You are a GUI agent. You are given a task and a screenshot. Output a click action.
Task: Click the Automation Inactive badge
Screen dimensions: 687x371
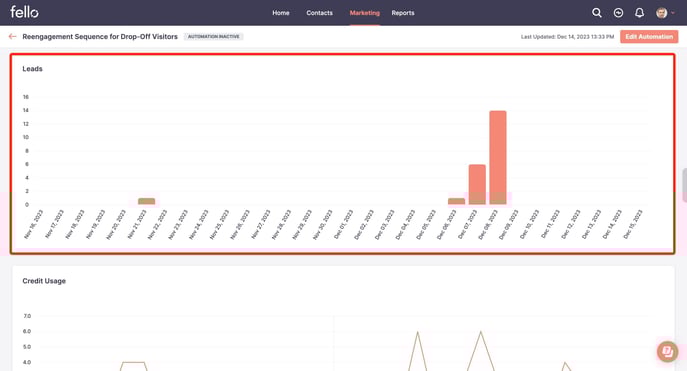tap(213, 36)
